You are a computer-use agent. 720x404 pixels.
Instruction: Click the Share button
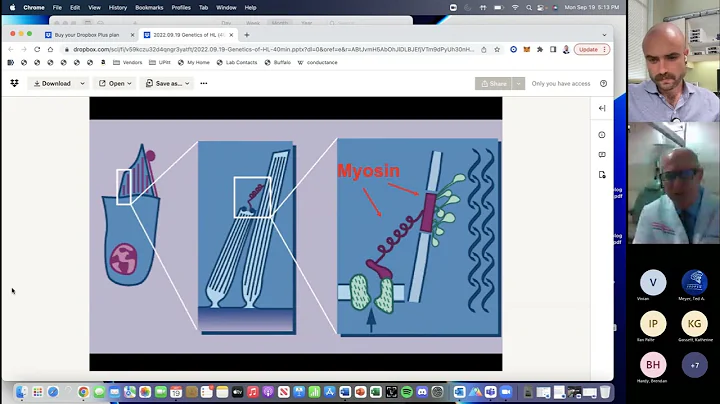click(494, 84)
